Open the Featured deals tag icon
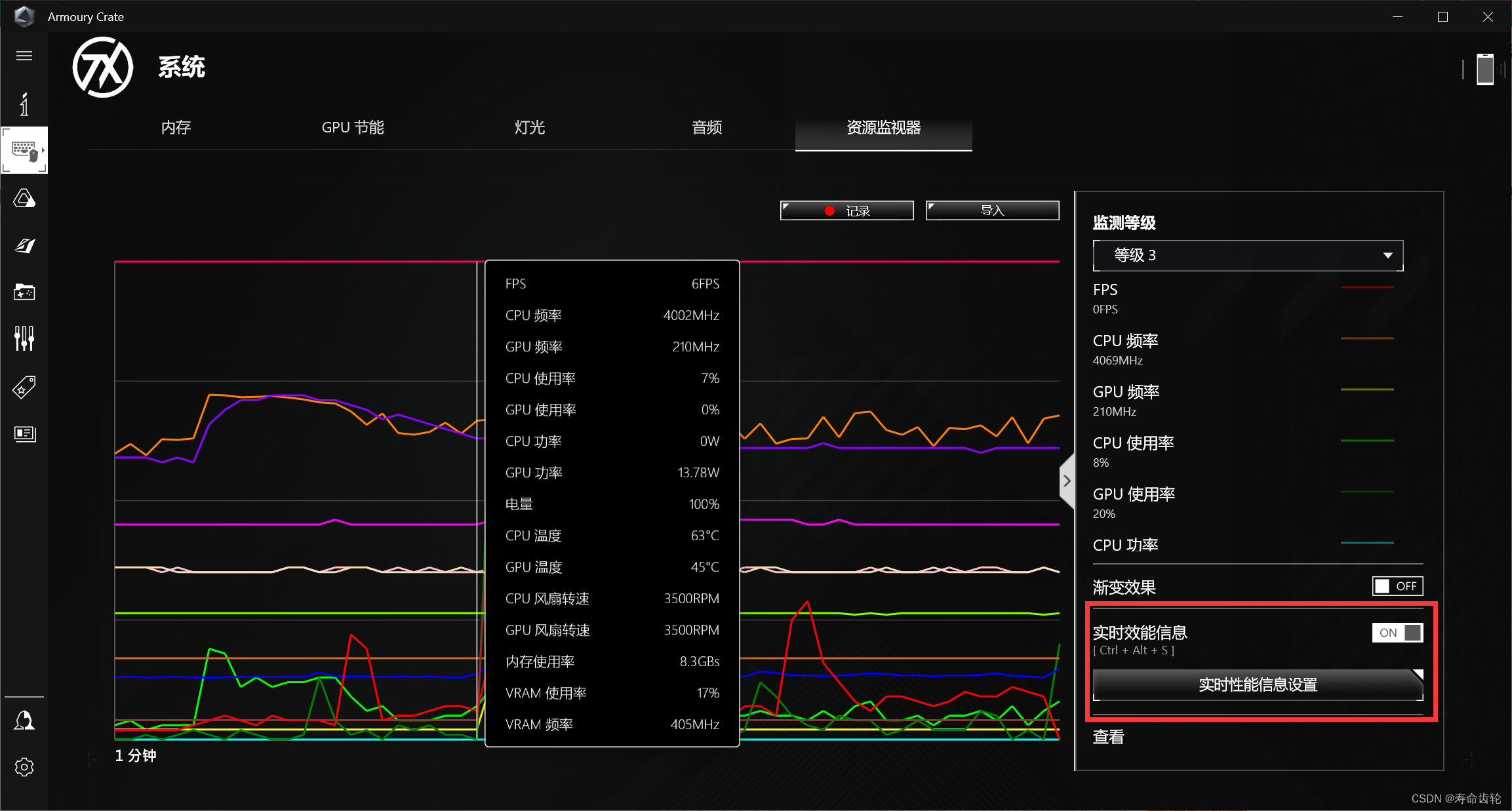1512x811 pixels. click(x=24, y=387)
